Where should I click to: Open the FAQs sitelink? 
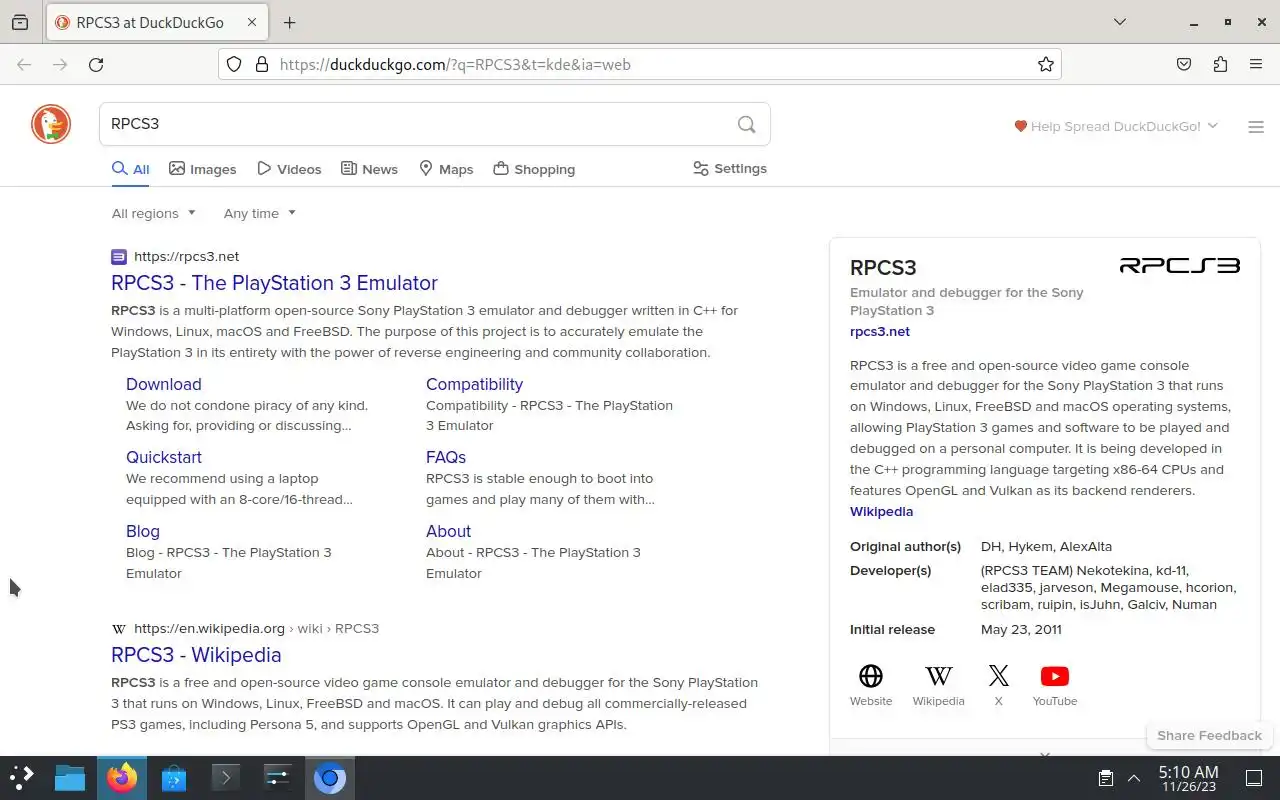446,457
